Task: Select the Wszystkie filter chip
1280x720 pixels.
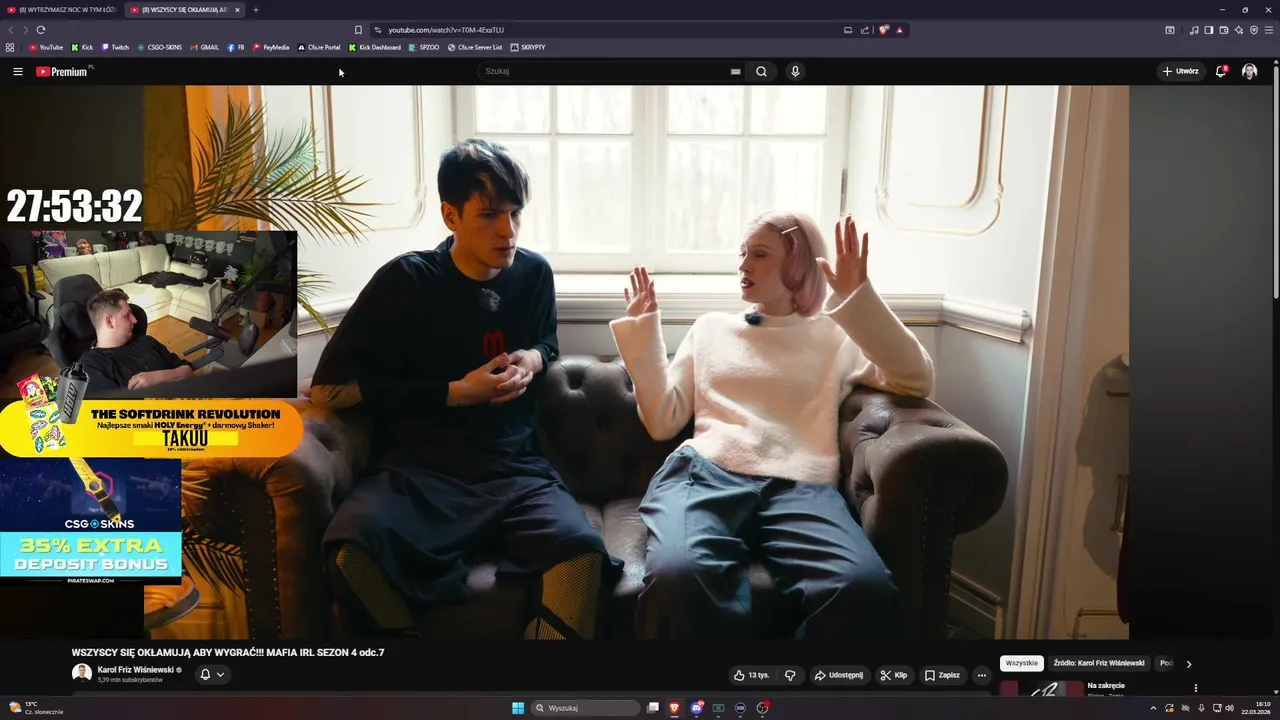Action: tap(1022, 663)
